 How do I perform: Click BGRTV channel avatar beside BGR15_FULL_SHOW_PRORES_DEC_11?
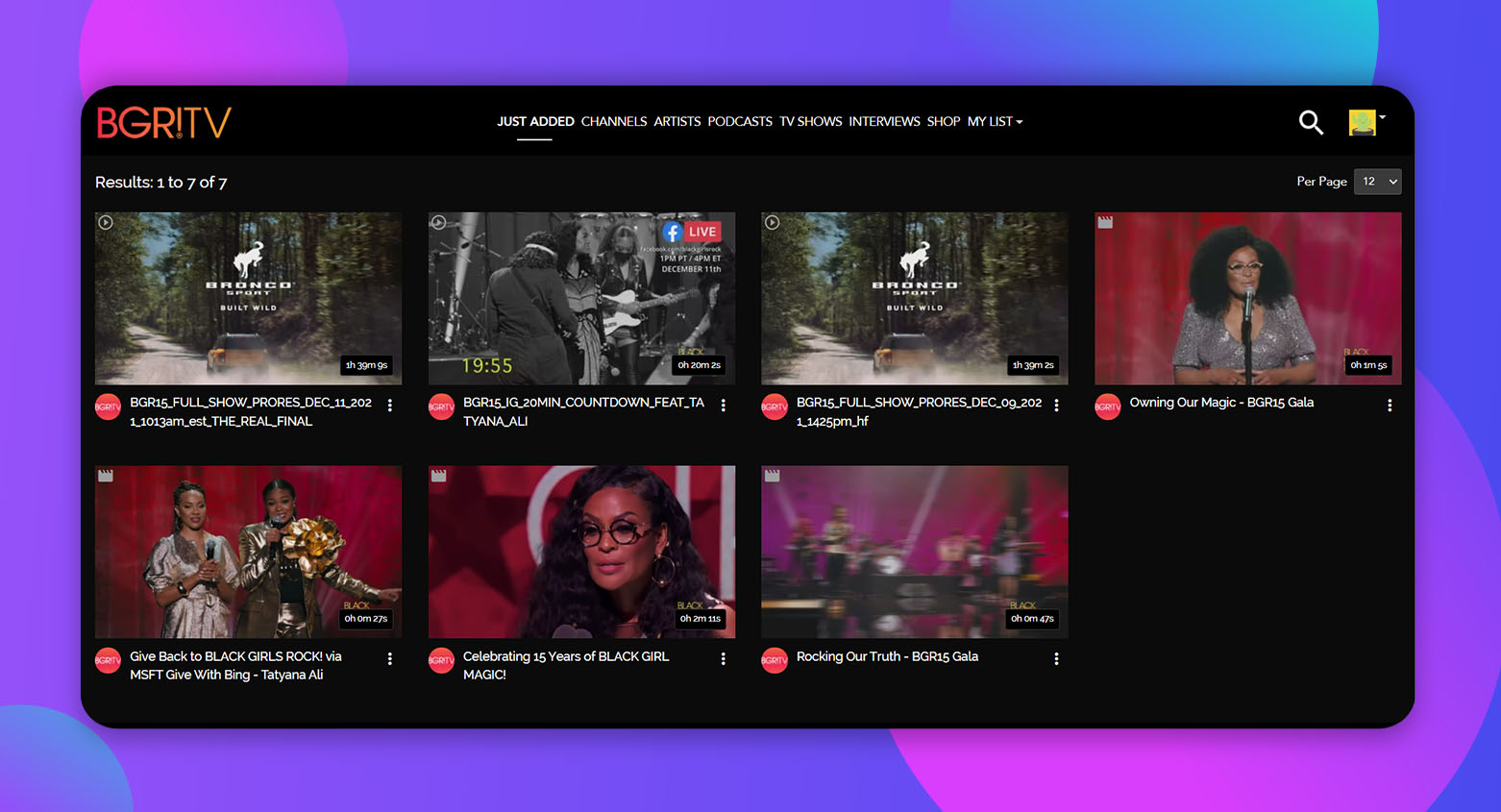(108, 407)
